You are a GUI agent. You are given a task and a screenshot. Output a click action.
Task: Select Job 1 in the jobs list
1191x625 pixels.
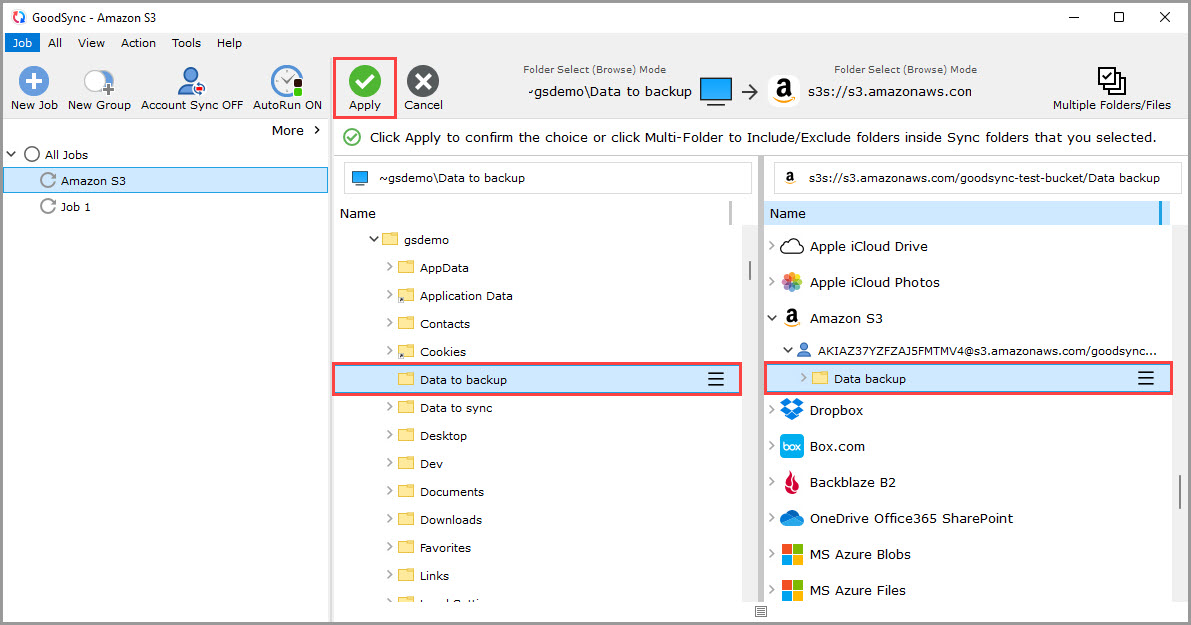pos(76,207)
